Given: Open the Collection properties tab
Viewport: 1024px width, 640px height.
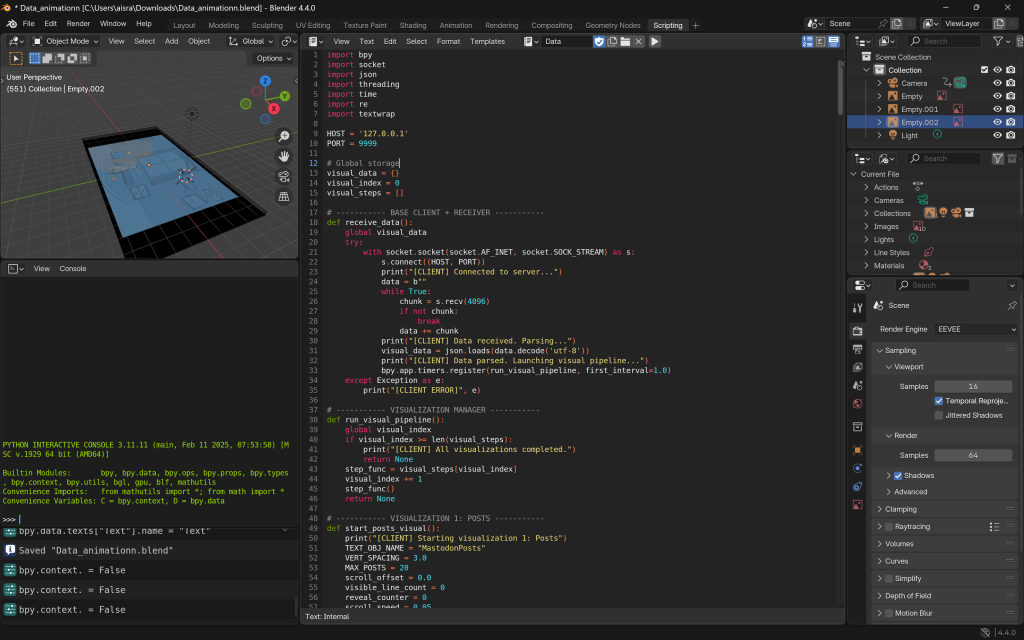Looking at the screenshot, I should click(857, 427).
